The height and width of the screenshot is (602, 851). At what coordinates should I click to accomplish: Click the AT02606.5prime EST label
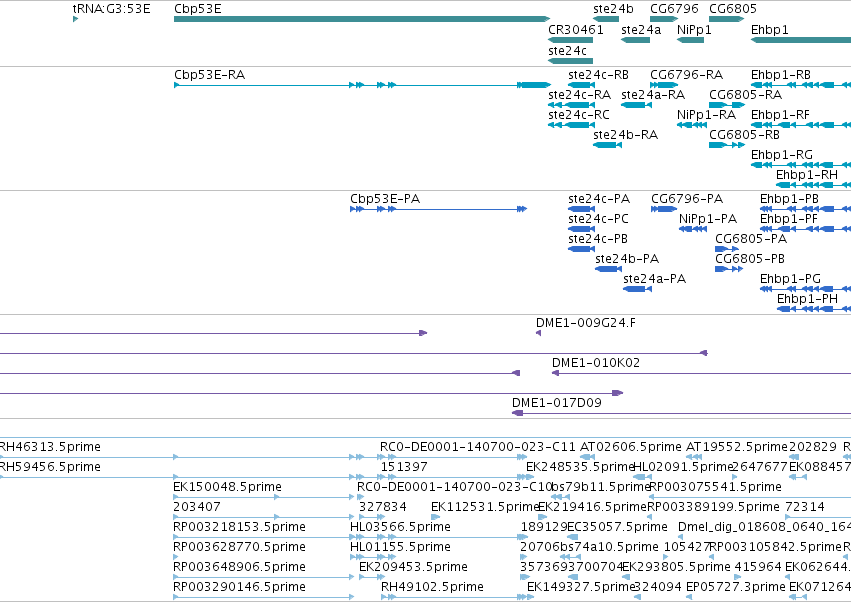pyautogui.click(x=631, y=447)
